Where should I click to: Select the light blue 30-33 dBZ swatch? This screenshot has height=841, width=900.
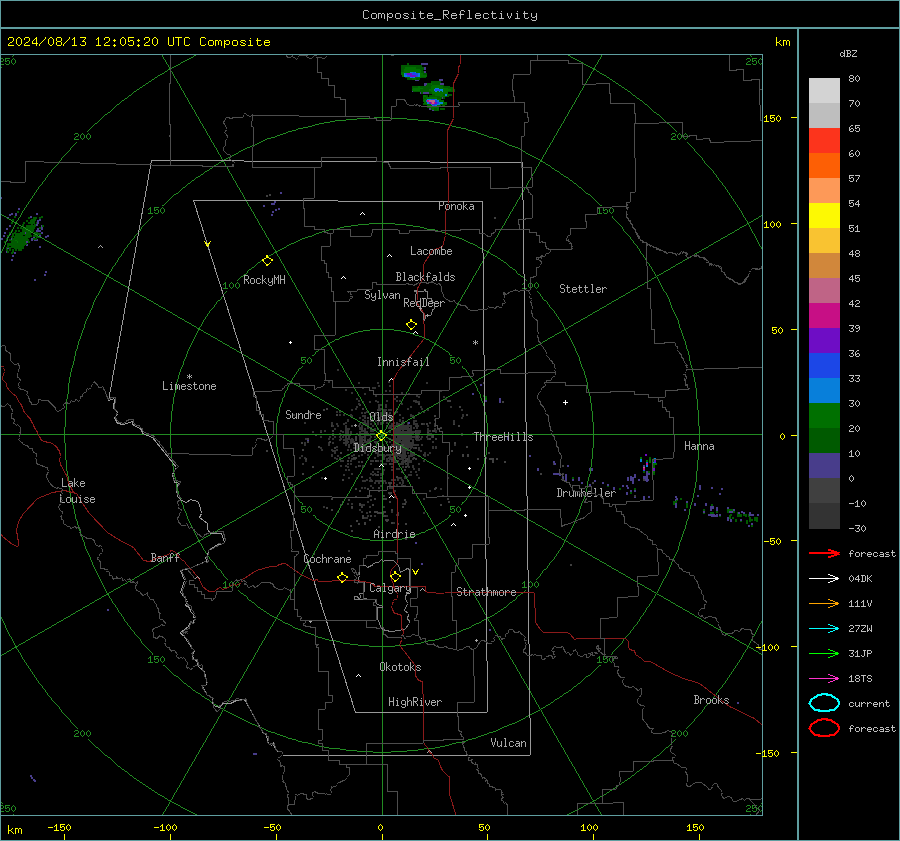coord(824,391)
